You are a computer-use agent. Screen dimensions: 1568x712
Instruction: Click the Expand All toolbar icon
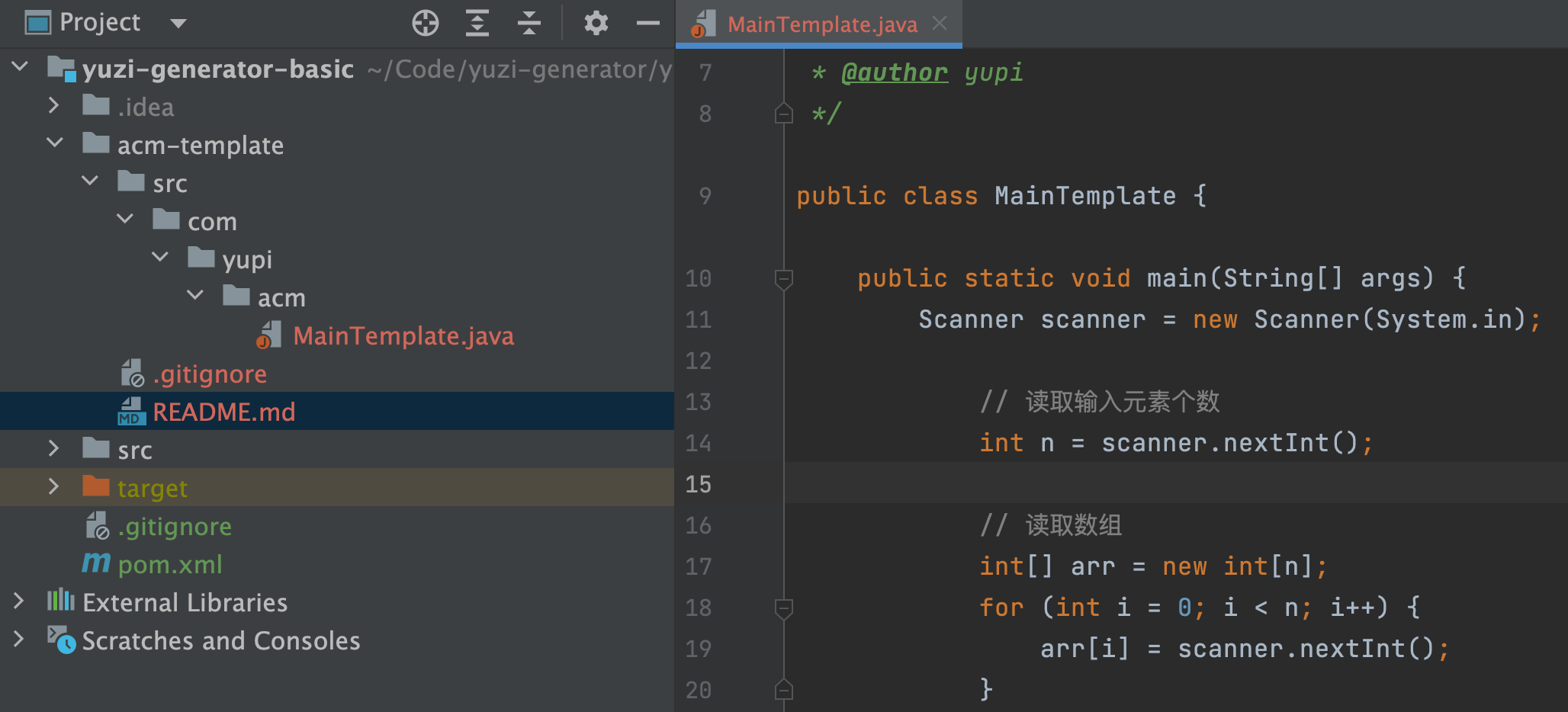click(477, 24)
